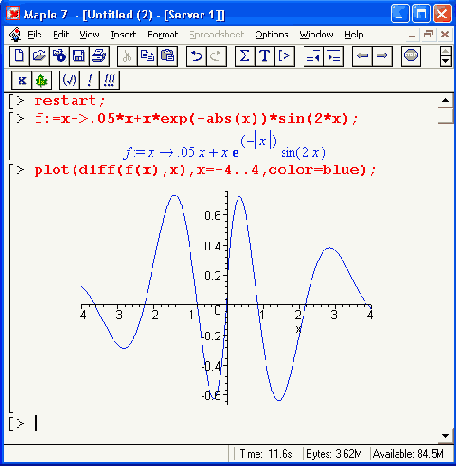Click toolbar scroll down arrow at right

coord(446,62)
